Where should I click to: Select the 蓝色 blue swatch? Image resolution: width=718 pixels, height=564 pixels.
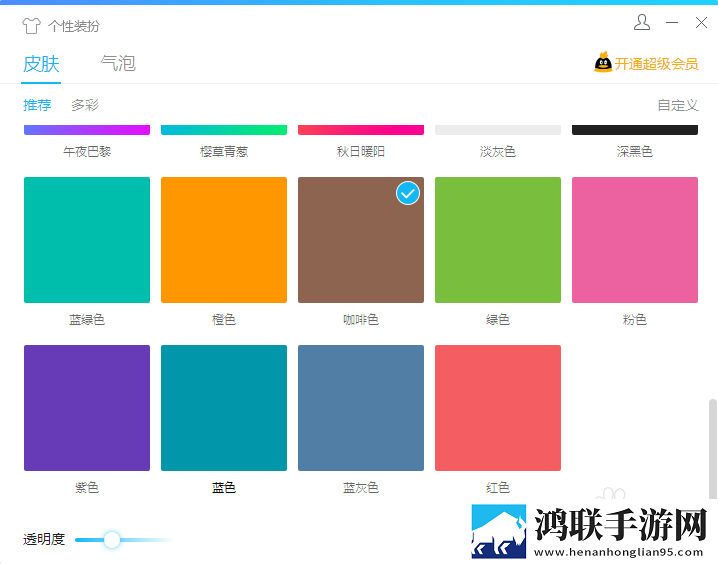[224, 408]
